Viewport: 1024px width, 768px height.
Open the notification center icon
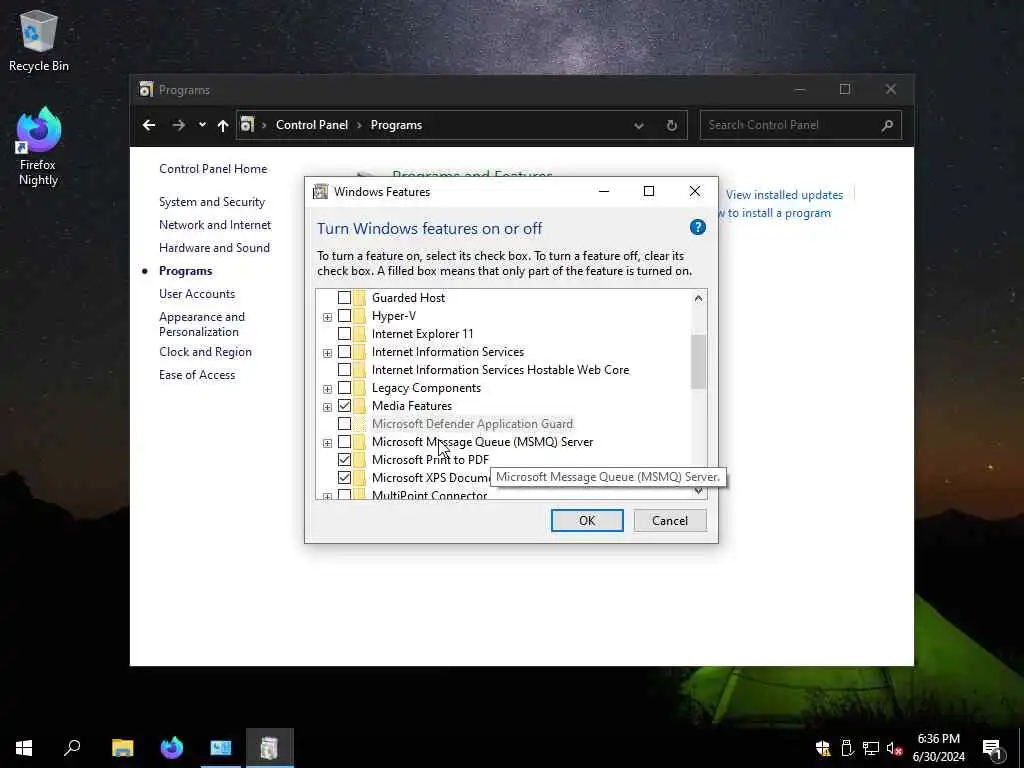(x=992, y=750)
